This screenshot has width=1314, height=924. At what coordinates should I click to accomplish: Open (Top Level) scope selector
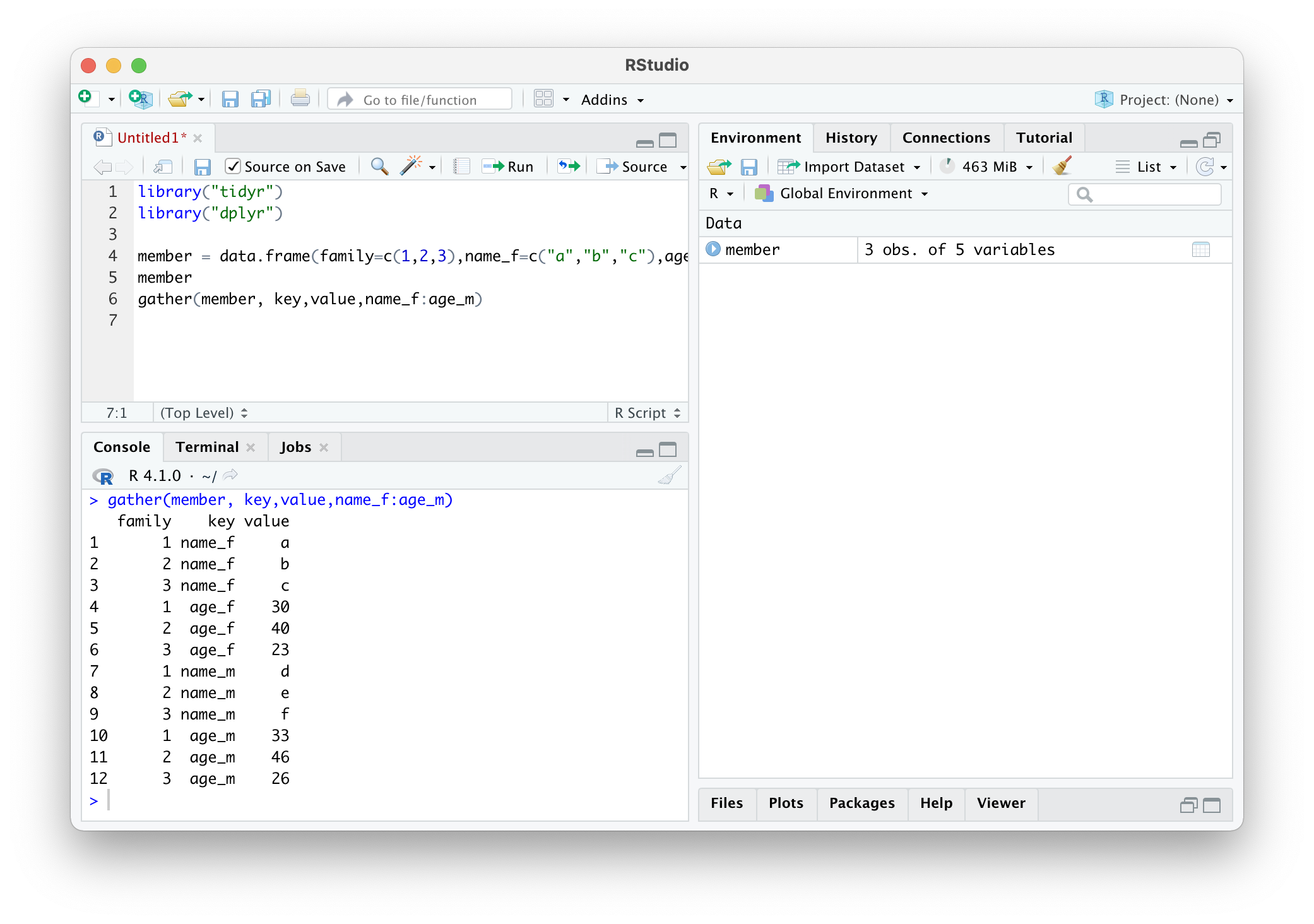pos(204,413)
